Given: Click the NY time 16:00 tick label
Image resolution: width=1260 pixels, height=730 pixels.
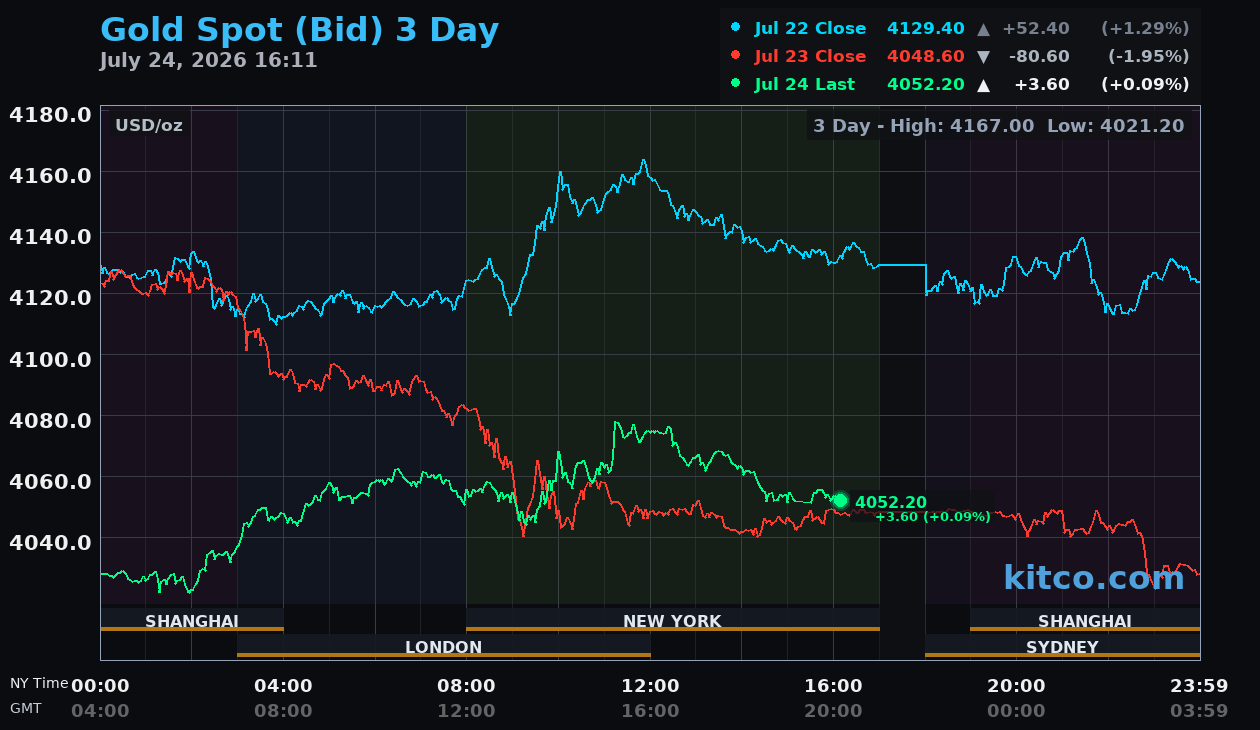Looking at the screenshot, I should [833, 686].
